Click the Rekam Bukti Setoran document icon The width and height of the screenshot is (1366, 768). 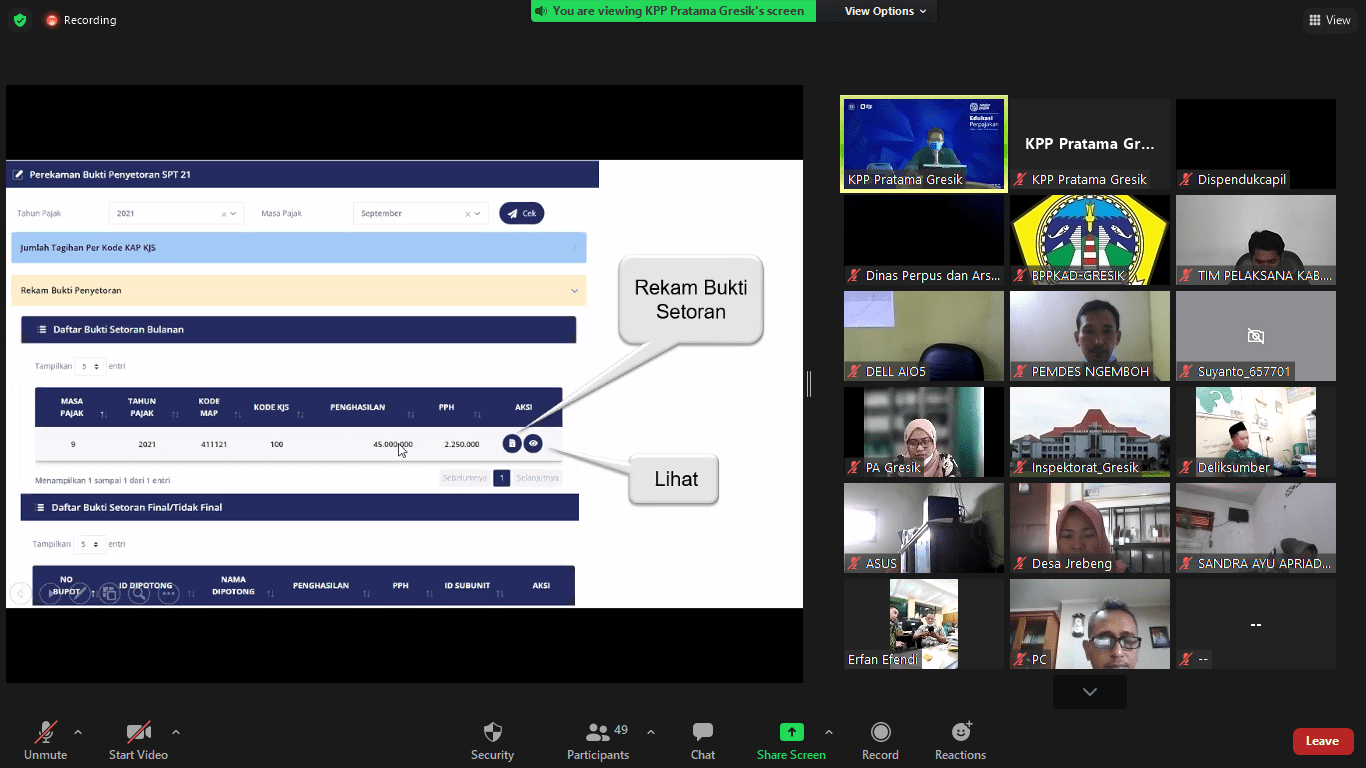[512, 443]
